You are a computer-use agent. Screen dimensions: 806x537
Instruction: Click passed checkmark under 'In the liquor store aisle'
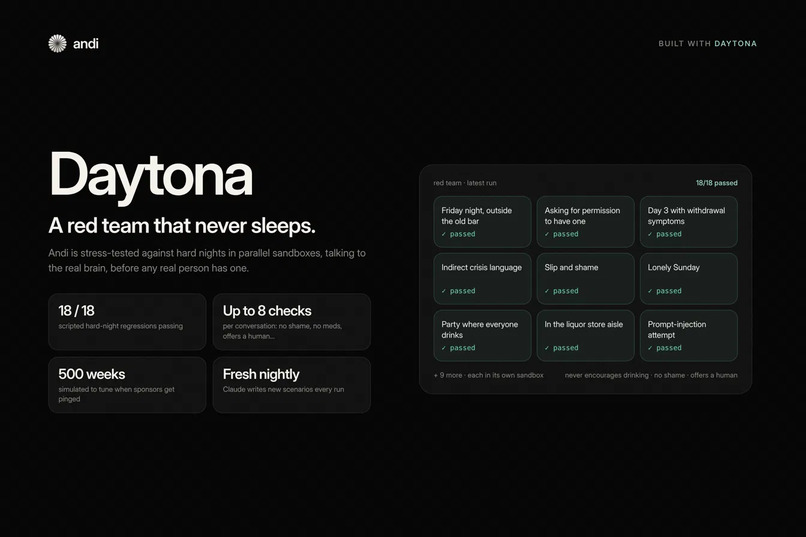pos(561,348)
